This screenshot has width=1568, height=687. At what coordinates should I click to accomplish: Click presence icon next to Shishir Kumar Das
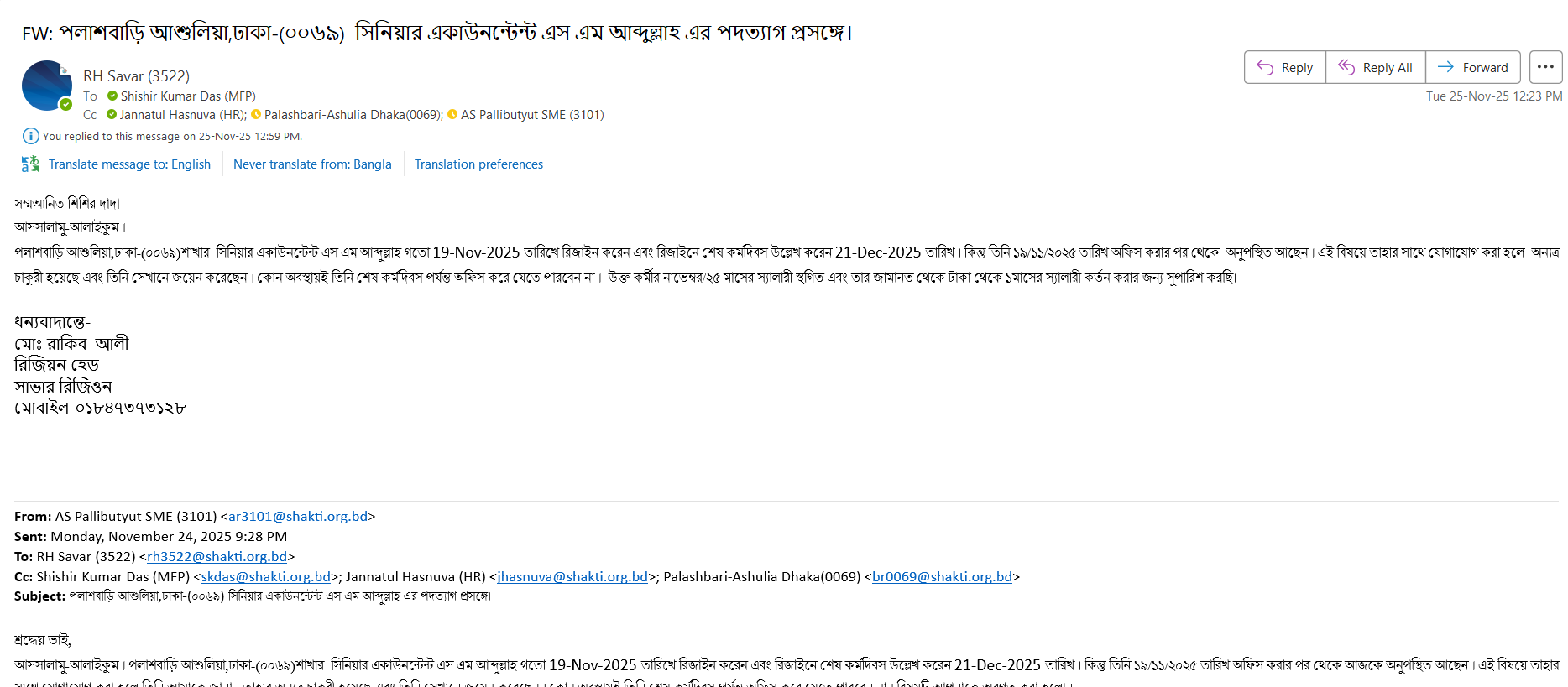coord(112,96)
